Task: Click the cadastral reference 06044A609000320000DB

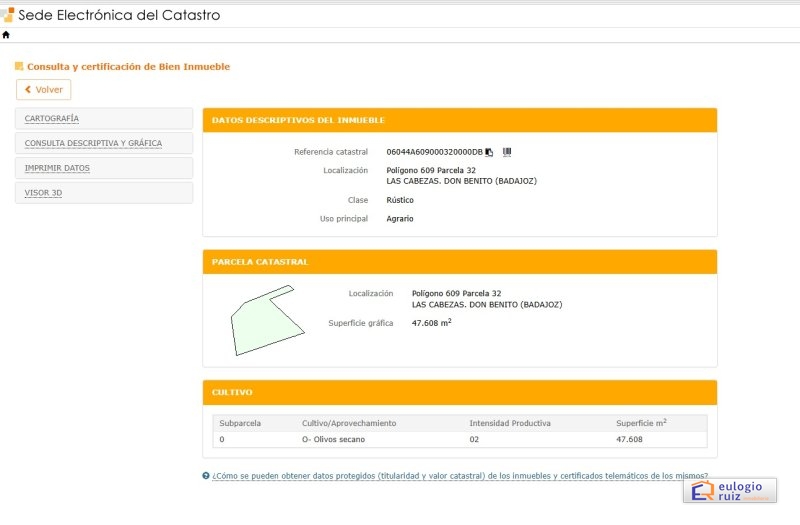Action: coord(434,152)
